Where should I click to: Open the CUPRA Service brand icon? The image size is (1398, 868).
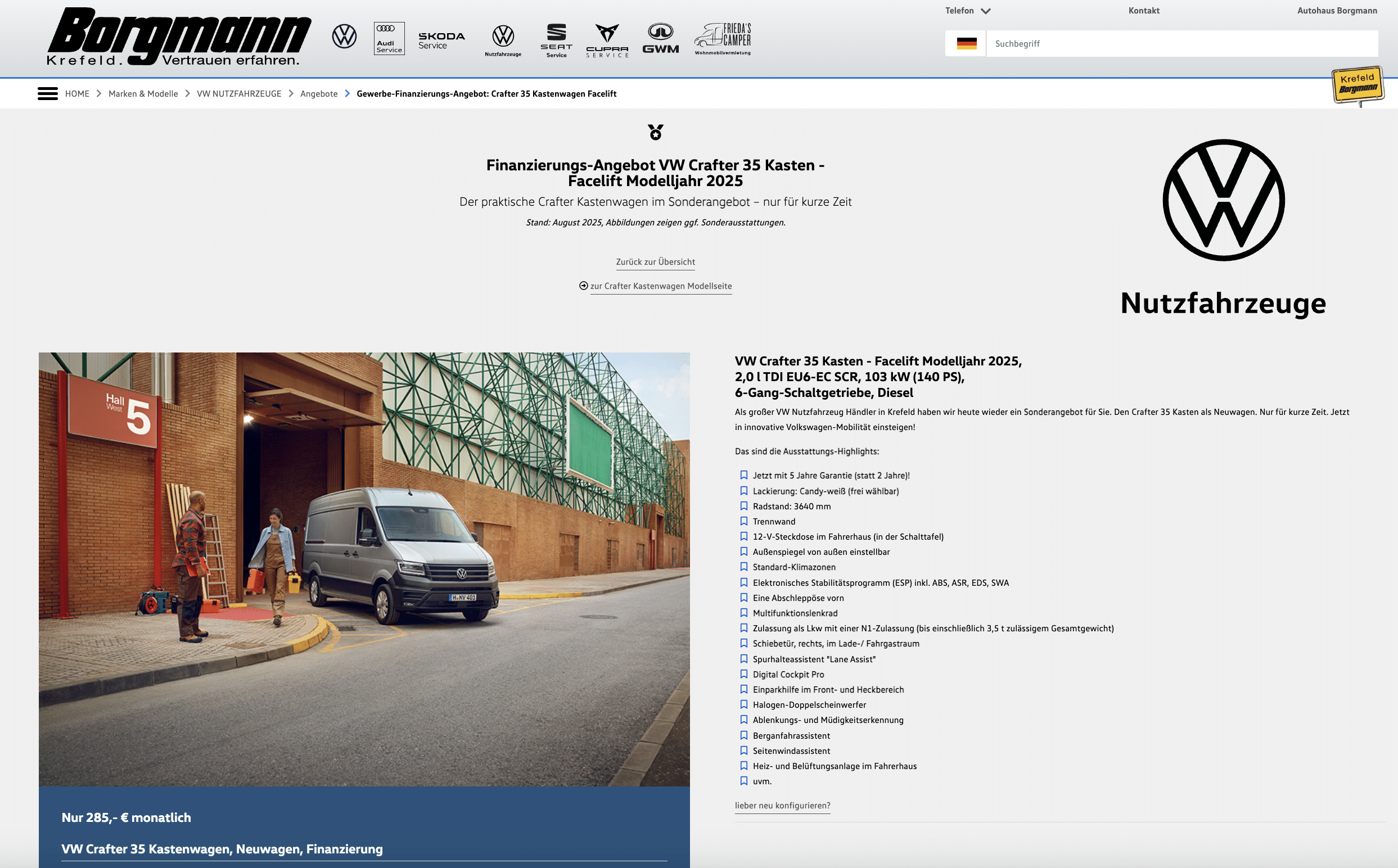point(607,40)
